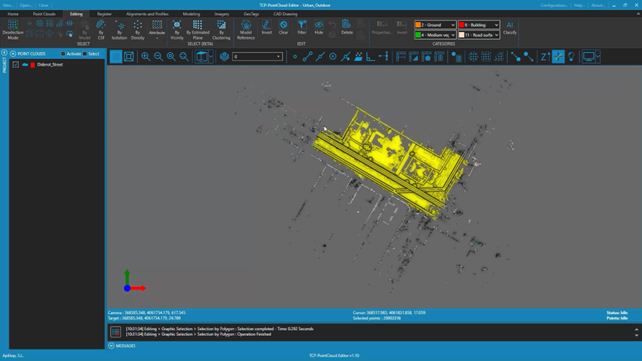Open the Point Clouds ribbon tab
The image size is (642, 361).
[x=44, y=14]
